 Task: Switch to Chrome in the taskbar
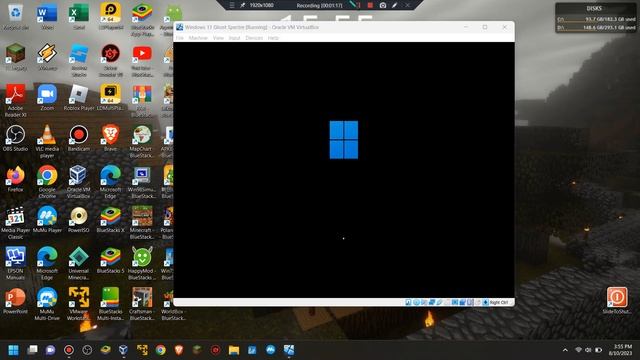[160, 350]
